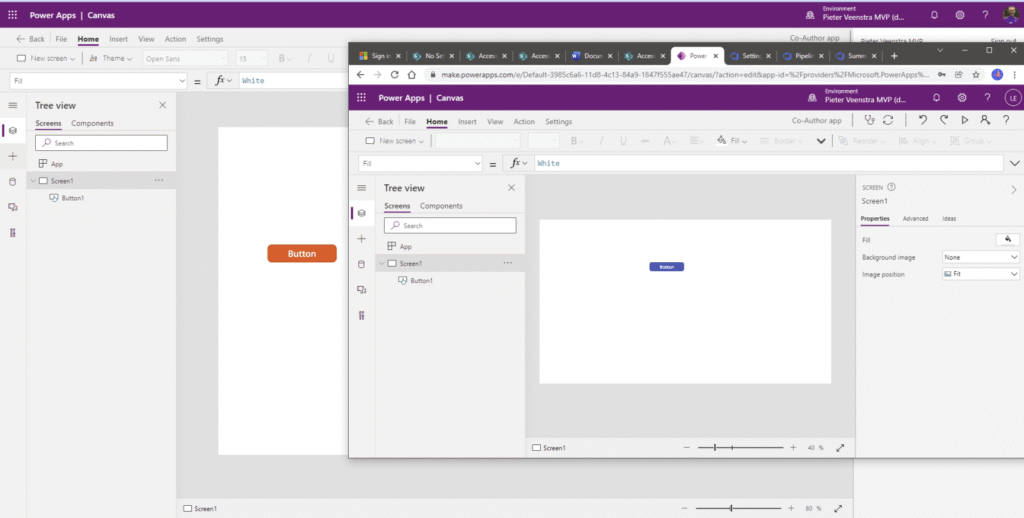The height and width of the screenshot is (518, 1024).
Task: Switch to Components tab in background Tree view
Action: coord(92,123)
